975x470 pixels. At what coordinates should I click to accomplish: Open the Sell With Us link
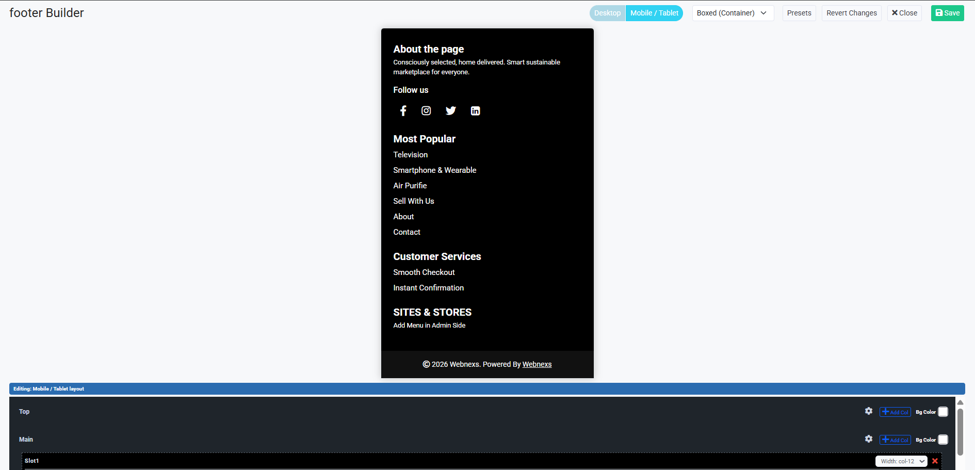(414, 201)
